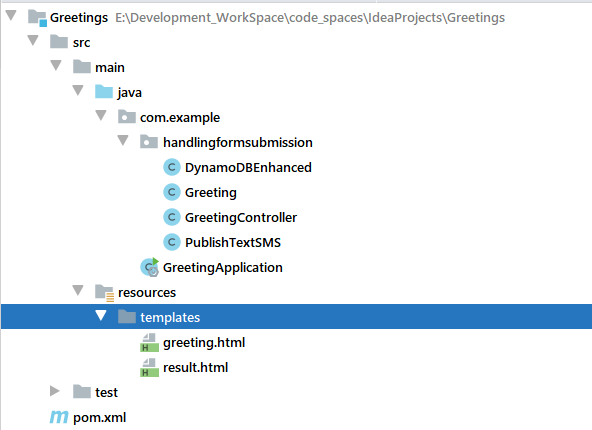The height and width of the screenshot is (430, 592).
Task: Collapse the resources folder arrow
Action: [78, 290]
